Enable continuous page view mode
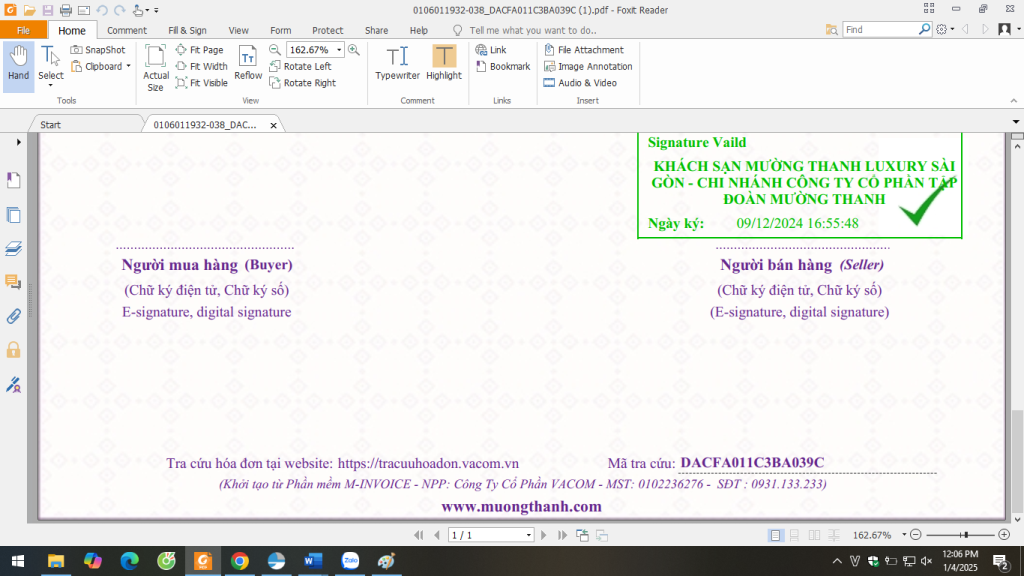The width and height of the screenshot is (1024, 576). pos(795,535)
